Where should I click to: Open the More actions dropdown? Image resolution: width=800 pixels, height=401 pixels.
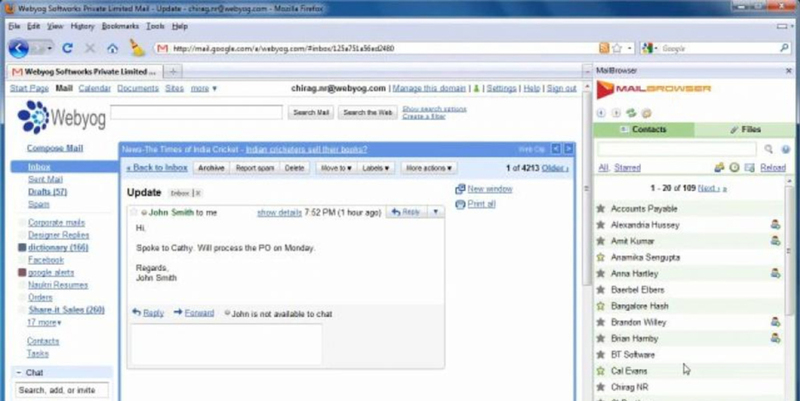428,168
